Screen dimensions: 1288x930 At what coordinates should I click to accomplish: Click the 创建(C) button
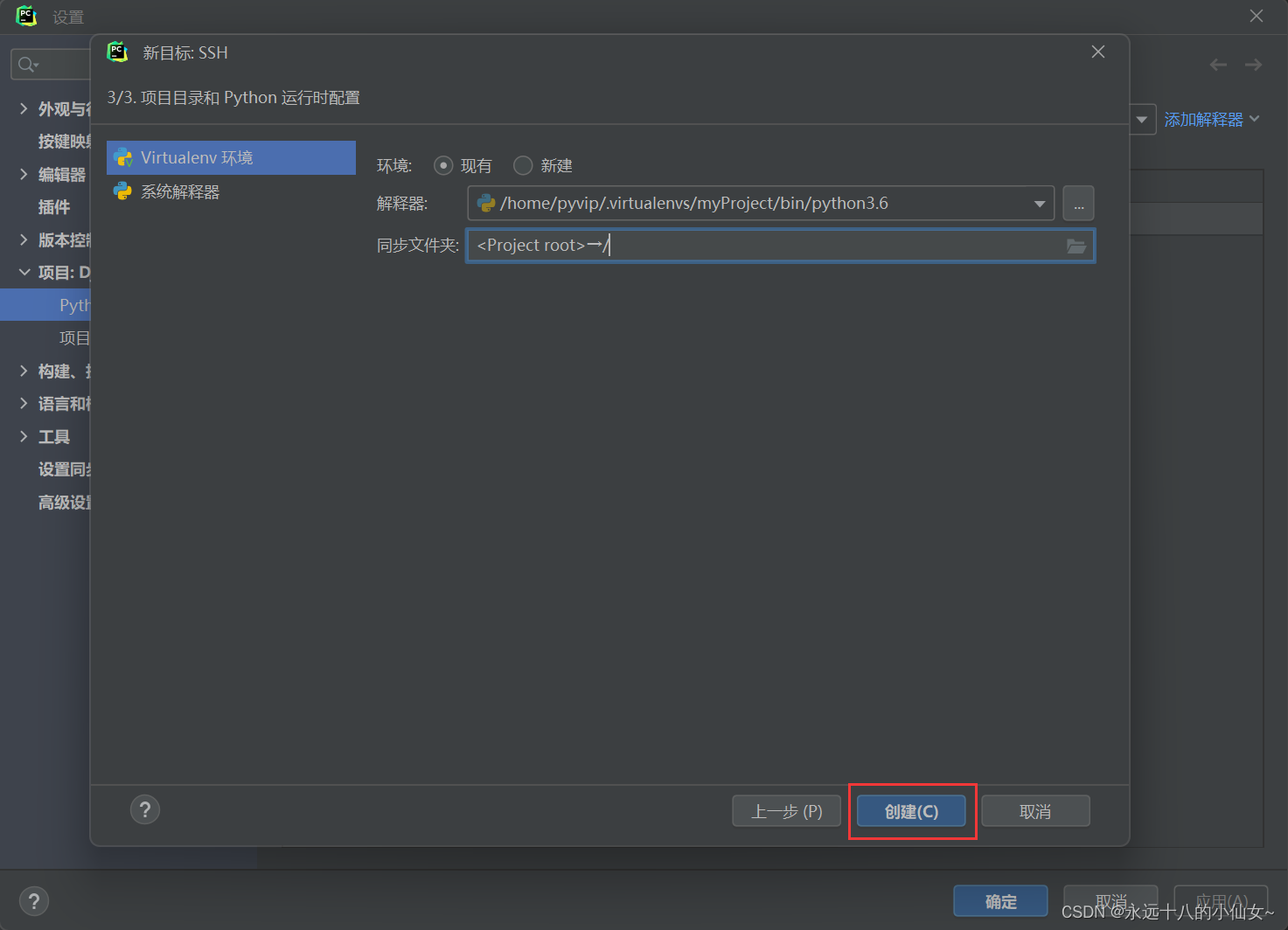pyautogui.click(x=911, y=811)
